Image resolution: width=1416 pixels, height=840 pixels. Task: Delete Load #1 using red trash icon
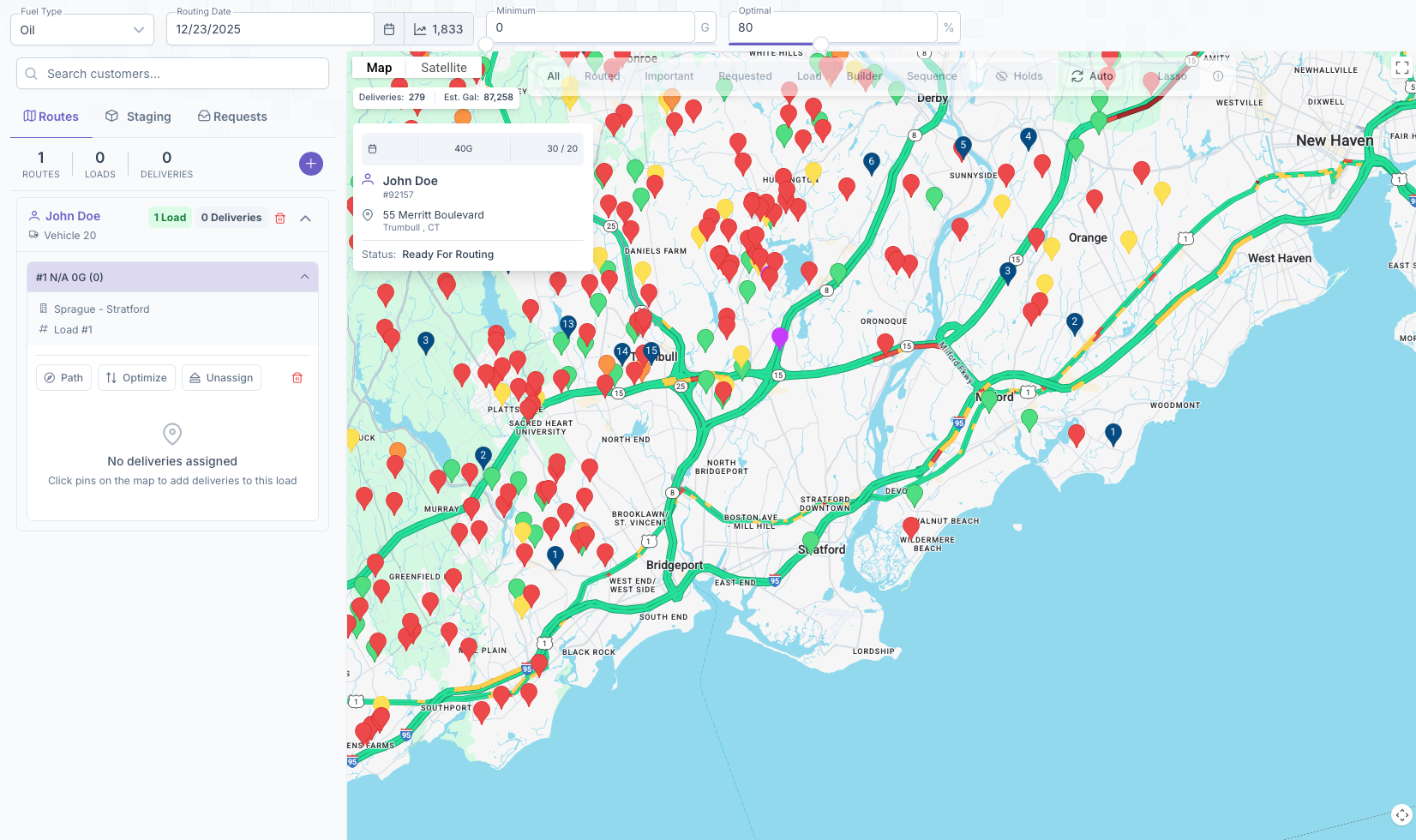click(297, 378)
